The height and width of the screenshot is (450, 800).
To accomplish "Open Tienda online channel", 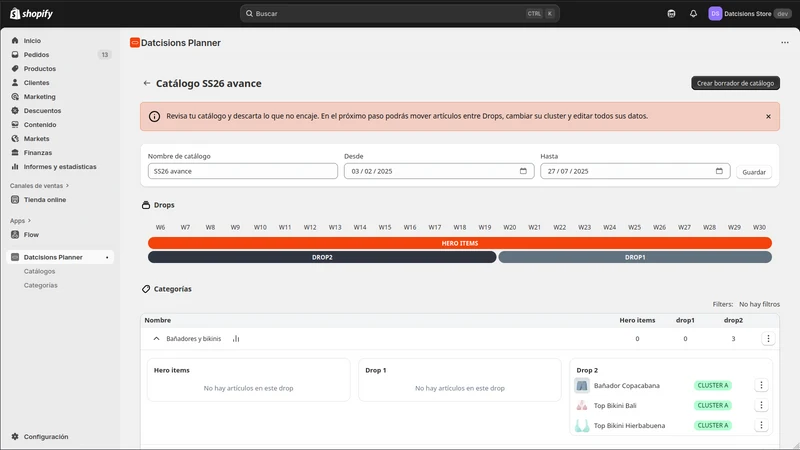I will [45, 199].
